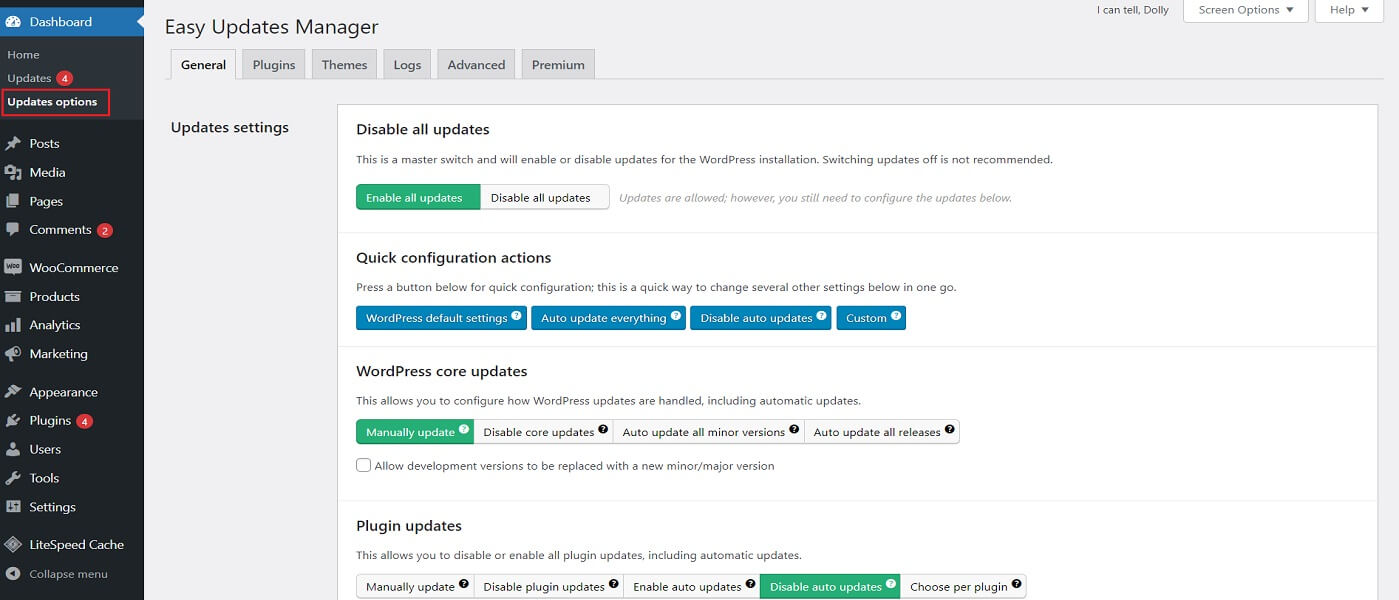Click the Tools wrench icon
The width and height of the screenshot is (1399, 600).
13,478
